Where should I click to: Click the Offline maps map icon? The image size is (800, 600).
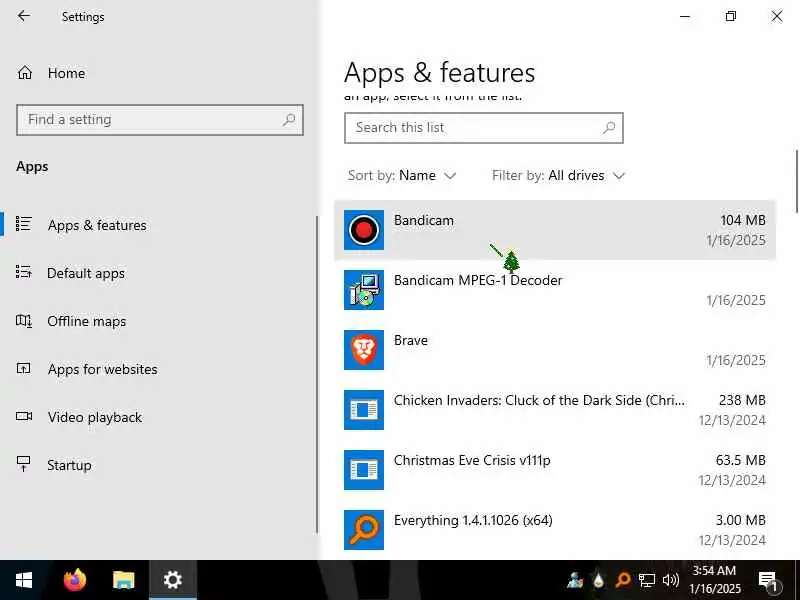[23, 320]
